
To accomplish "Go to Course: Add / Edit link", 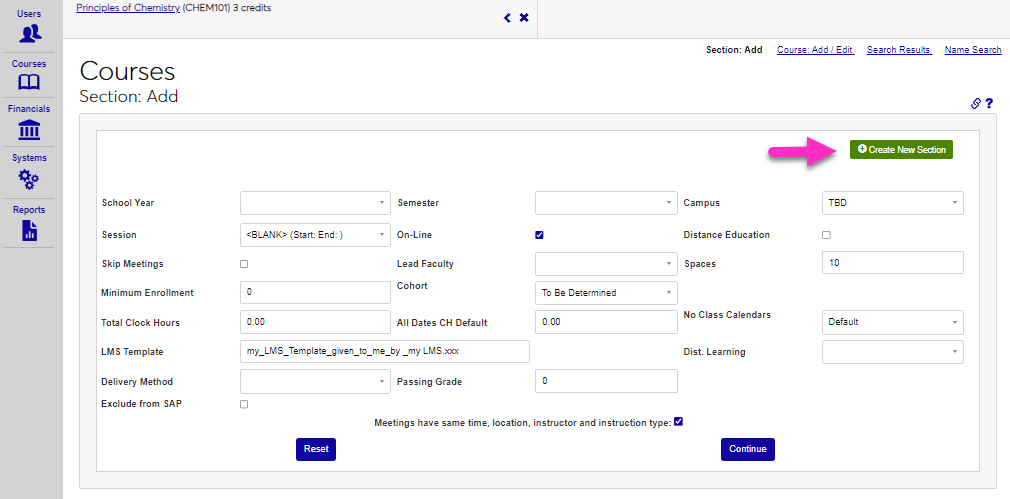I will 815,50.
